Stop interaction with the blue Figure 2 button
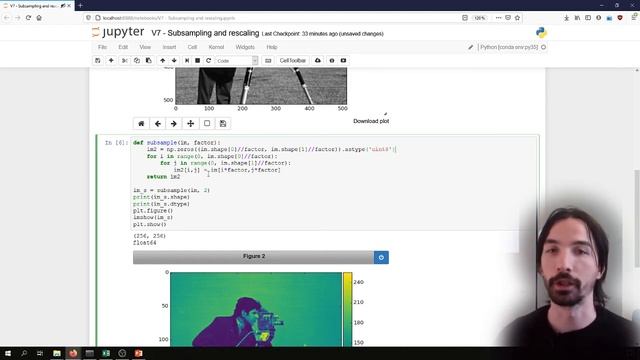Image resolution: width=640 pixels, height=360 pixels. pos(381,257)
